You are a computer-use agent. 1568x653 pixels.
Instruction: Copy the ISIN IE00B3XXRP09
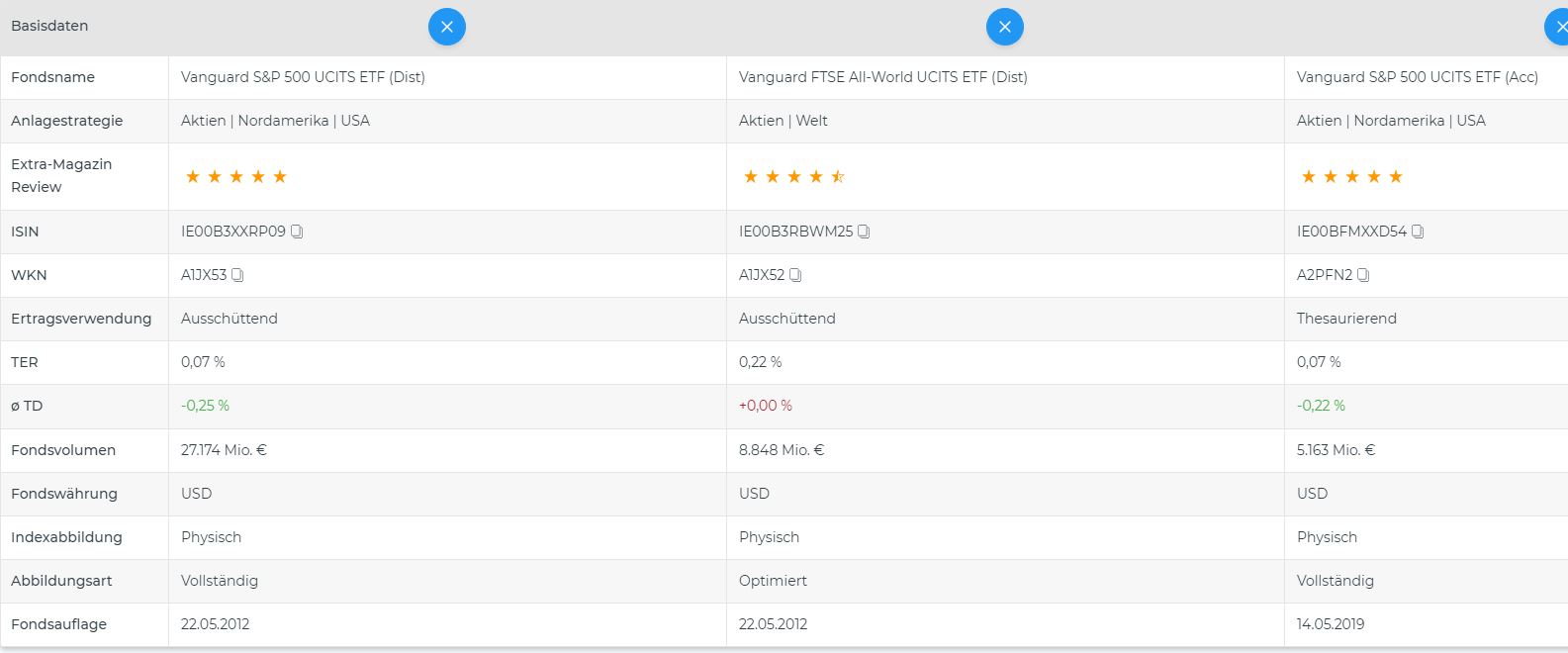tap(297, 232)
